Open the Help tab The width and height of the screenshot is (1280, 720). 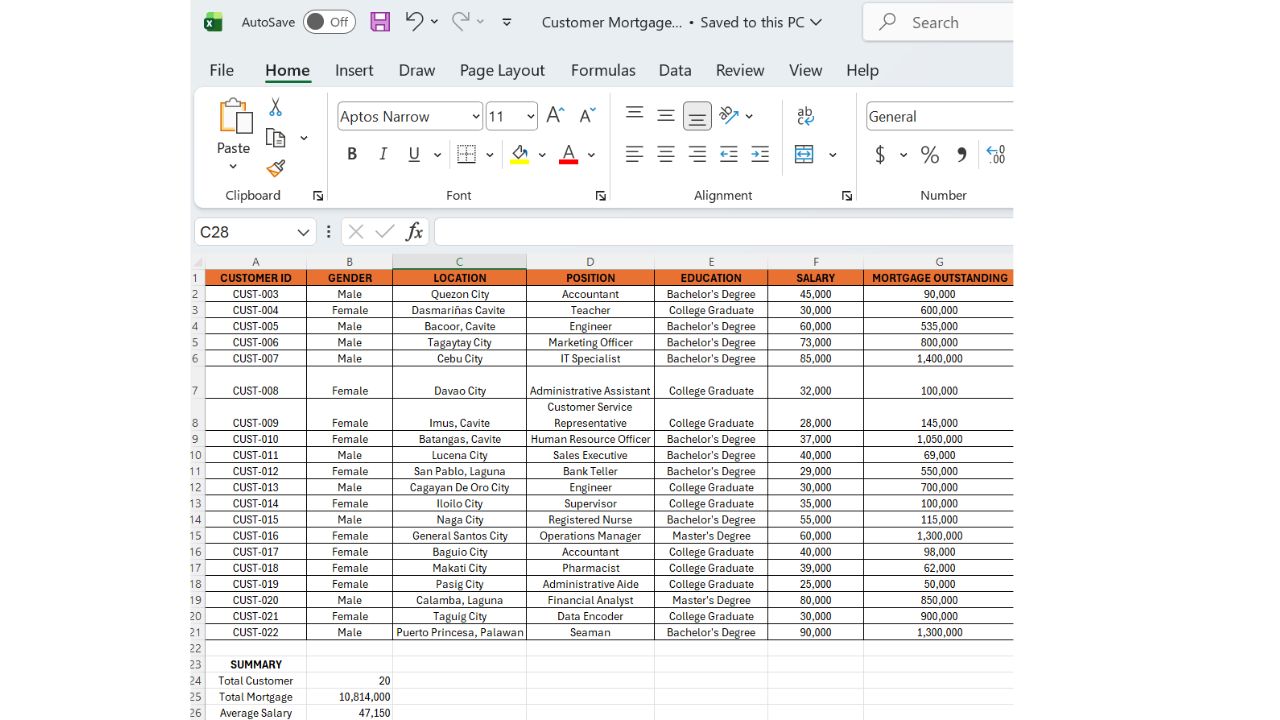[862, 70]
